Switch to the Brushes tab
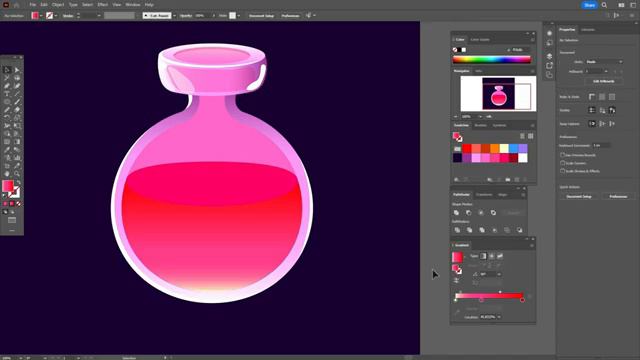The image size is (640, 360). [480, 125]
